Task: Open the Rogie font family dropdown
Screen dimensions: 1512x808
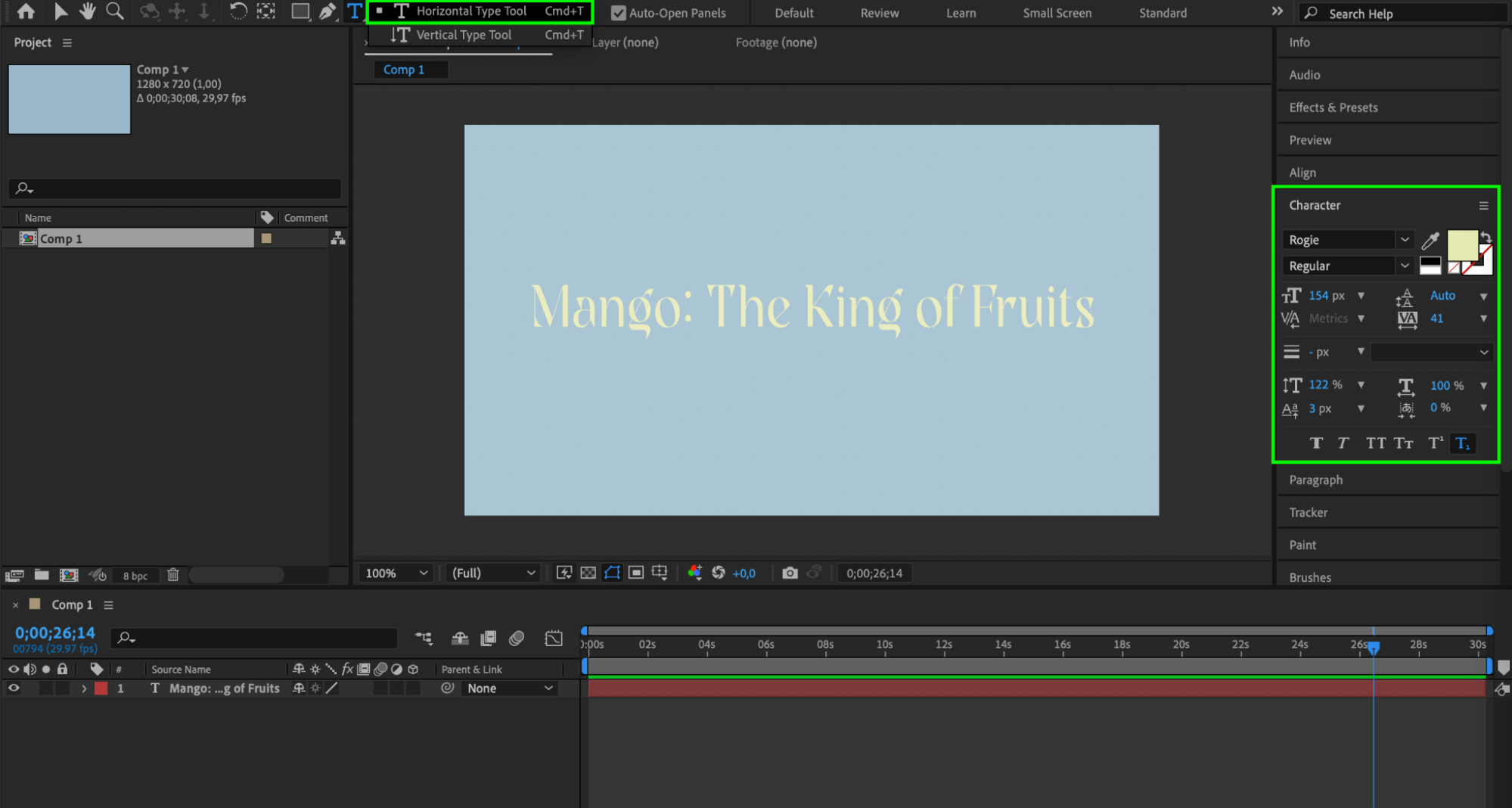Action: tap(1405, 240)
